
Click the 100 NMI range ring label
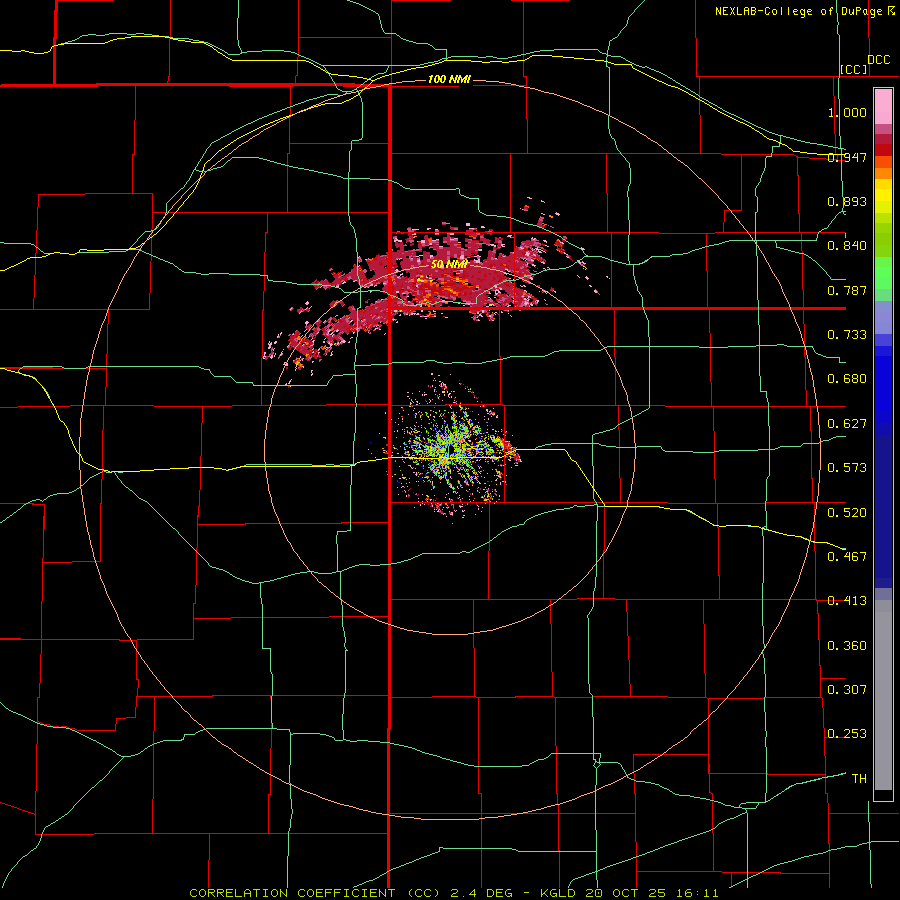(x=449, y=79)
